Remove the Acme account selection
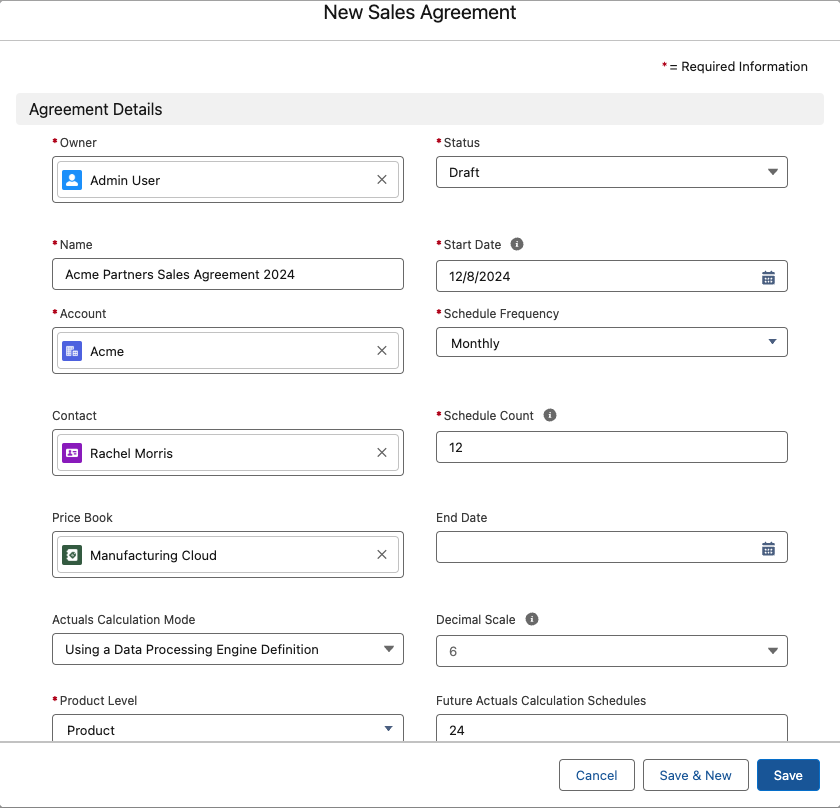This screenshot has height=808, width=840. point(381,350)
